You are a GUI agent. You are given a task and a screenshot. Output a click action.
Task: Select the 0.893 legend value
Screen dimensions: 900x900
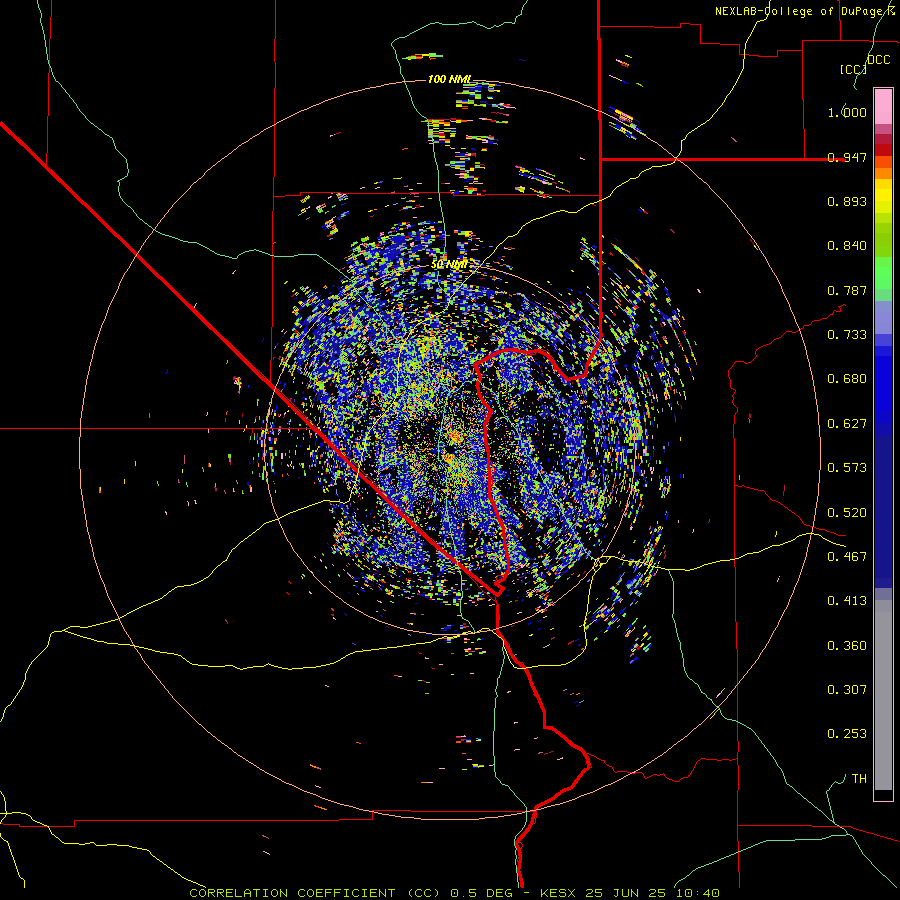pos(847,201)
